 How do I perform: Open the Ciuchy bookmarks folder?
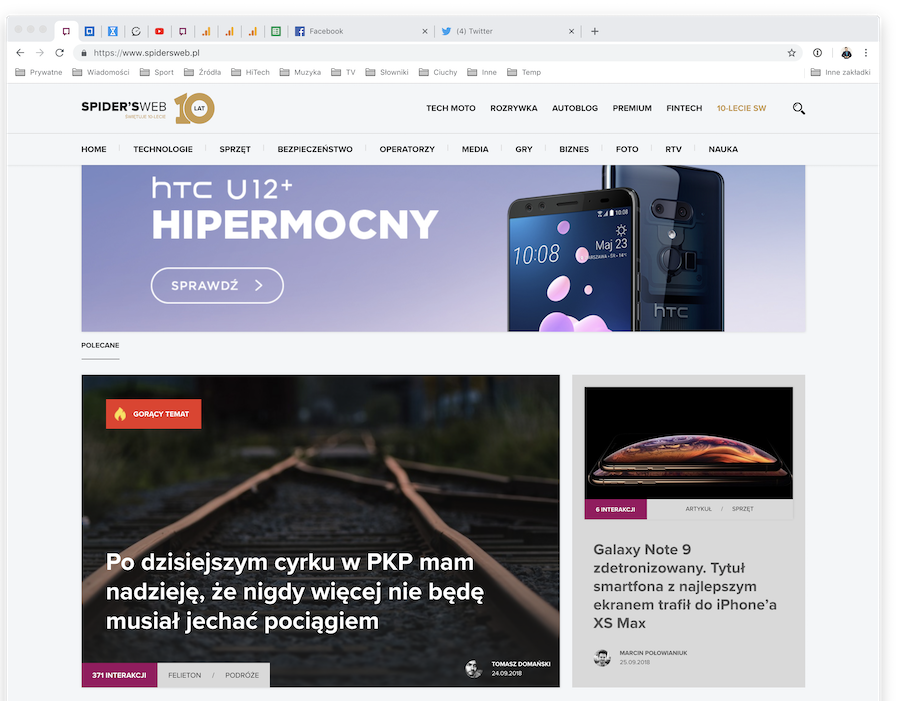[x=438, y=72]
